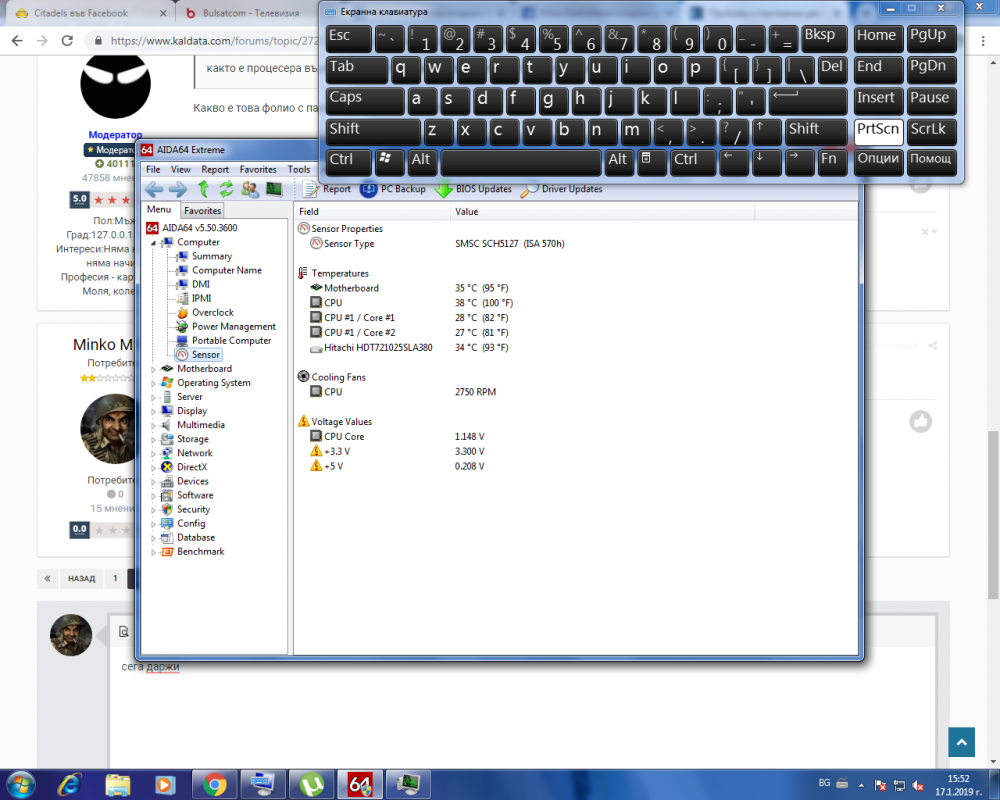Click BIOS Updates in the toolbar
1000x800 pixels.
tap(473, 189)
